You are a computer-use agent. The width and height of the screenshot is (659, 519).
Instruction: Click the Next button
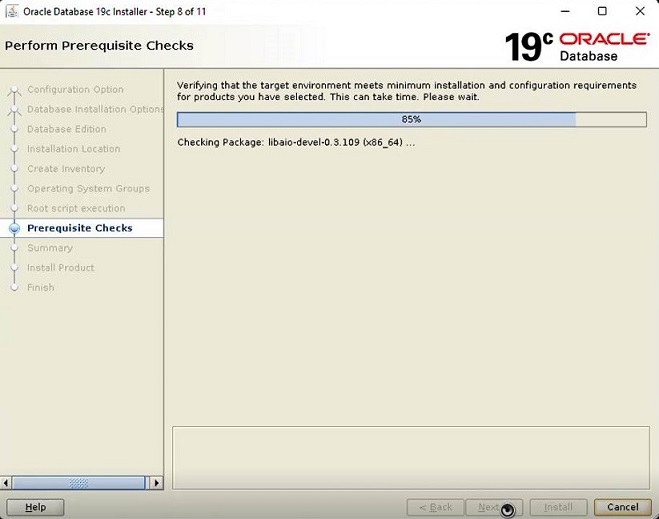coord(494,507)
